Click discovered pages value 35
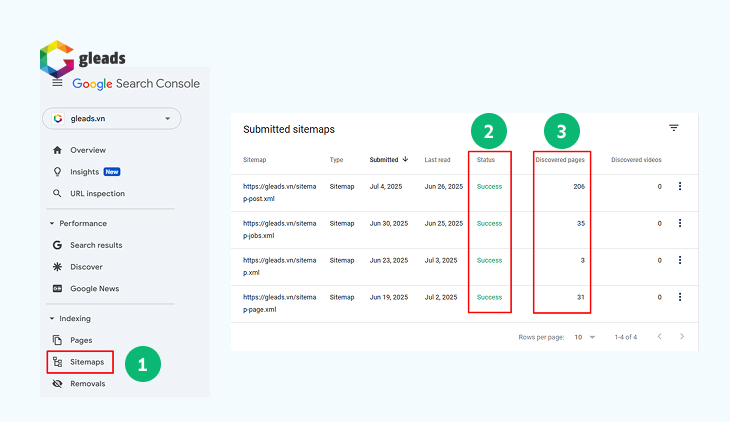Image resolution: width=730 pixels, height=422 pixels. tap(581, 224)
